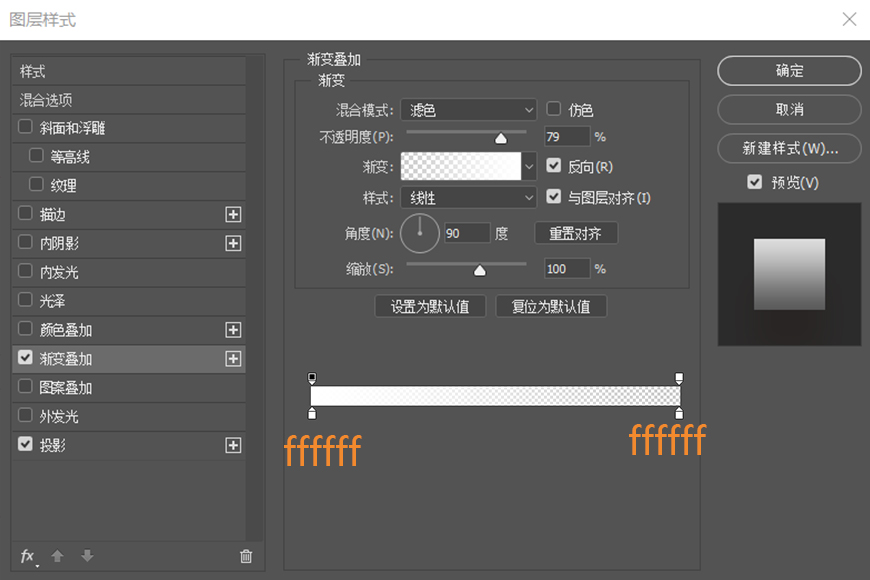Click the trash icon to delete effect
The height and width of the screenshot is (580, 870).
tap(245, 557)
